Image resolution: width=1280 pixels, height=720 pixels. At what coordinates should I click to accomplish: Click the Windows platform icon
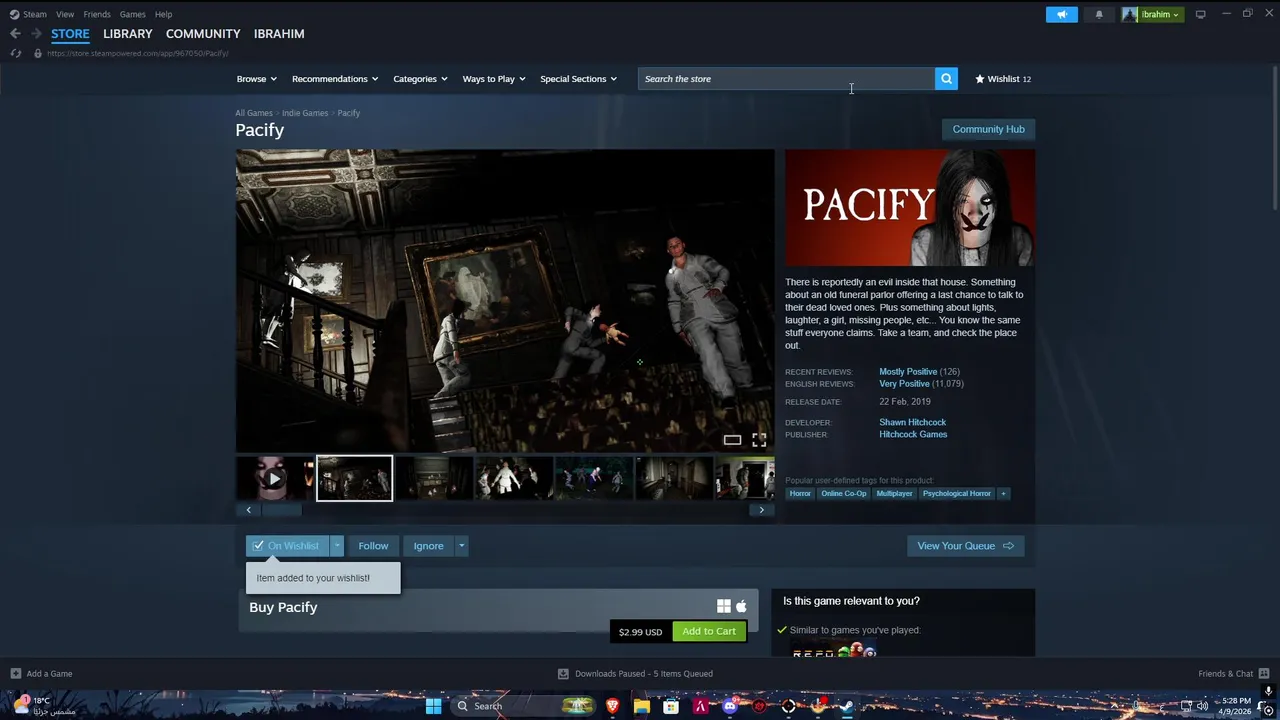click(724, 606)
